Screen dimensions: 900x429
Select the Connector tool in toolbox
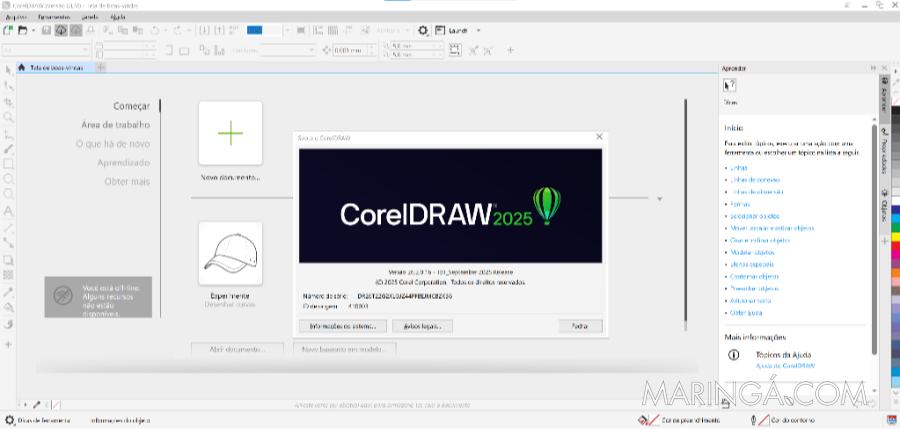coord(8,243)
